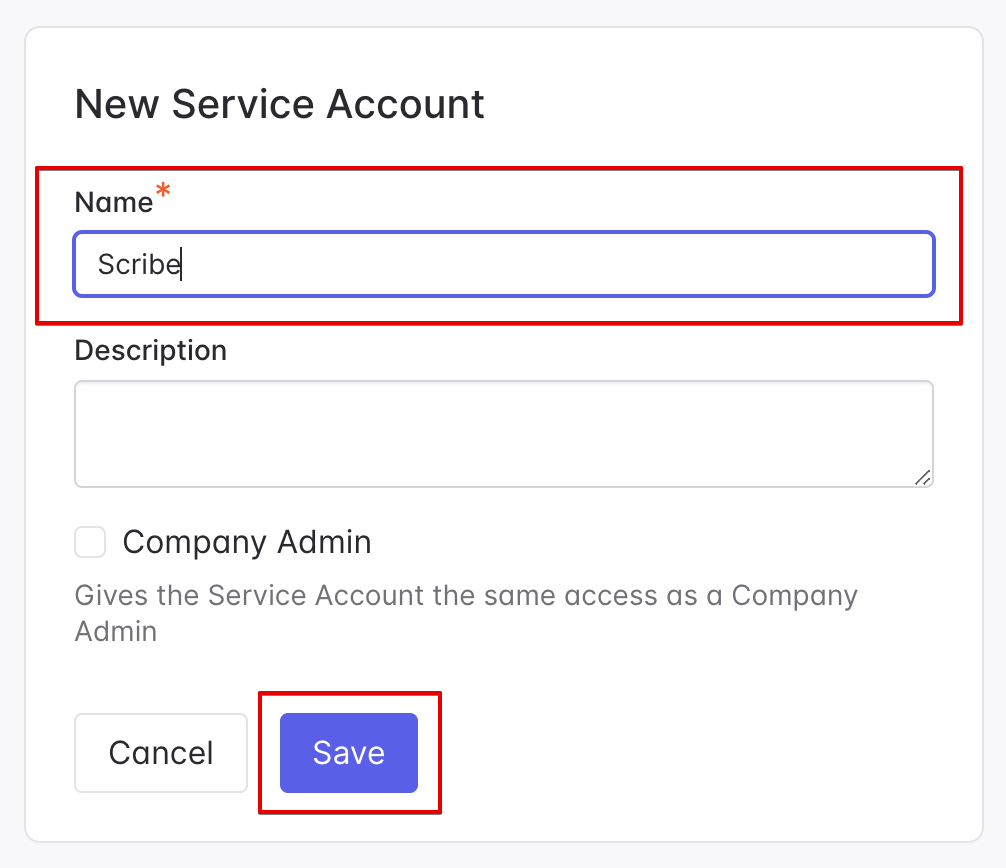Click the empty right end of the Name field
Screen dimensions: 1006x868
pos(800,265)
